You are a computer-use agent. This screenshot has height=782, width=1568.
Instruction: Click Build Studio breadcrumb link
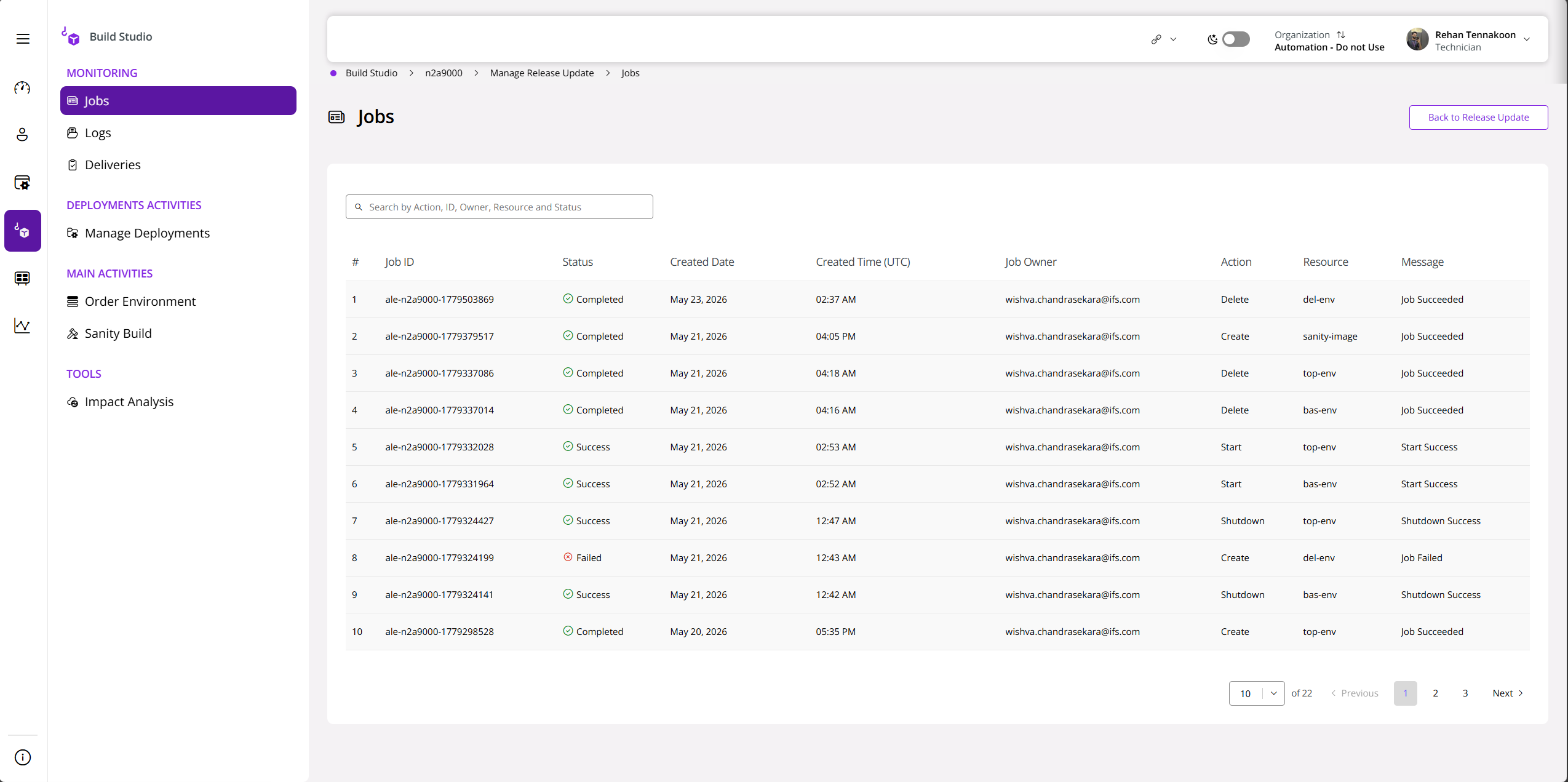(x=372, y=73)
